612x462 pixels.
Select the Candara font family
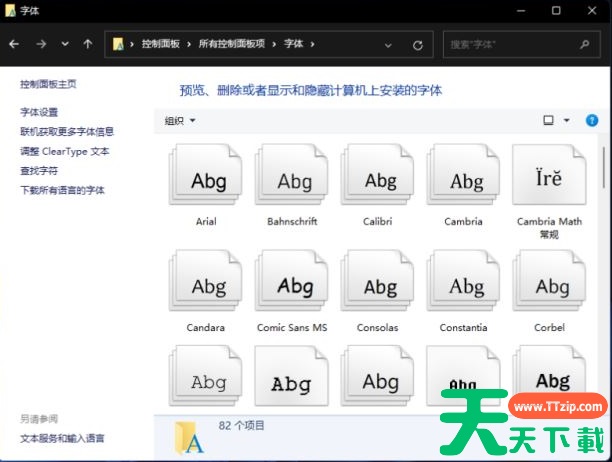pyautogui.click(x=206, y=291)
